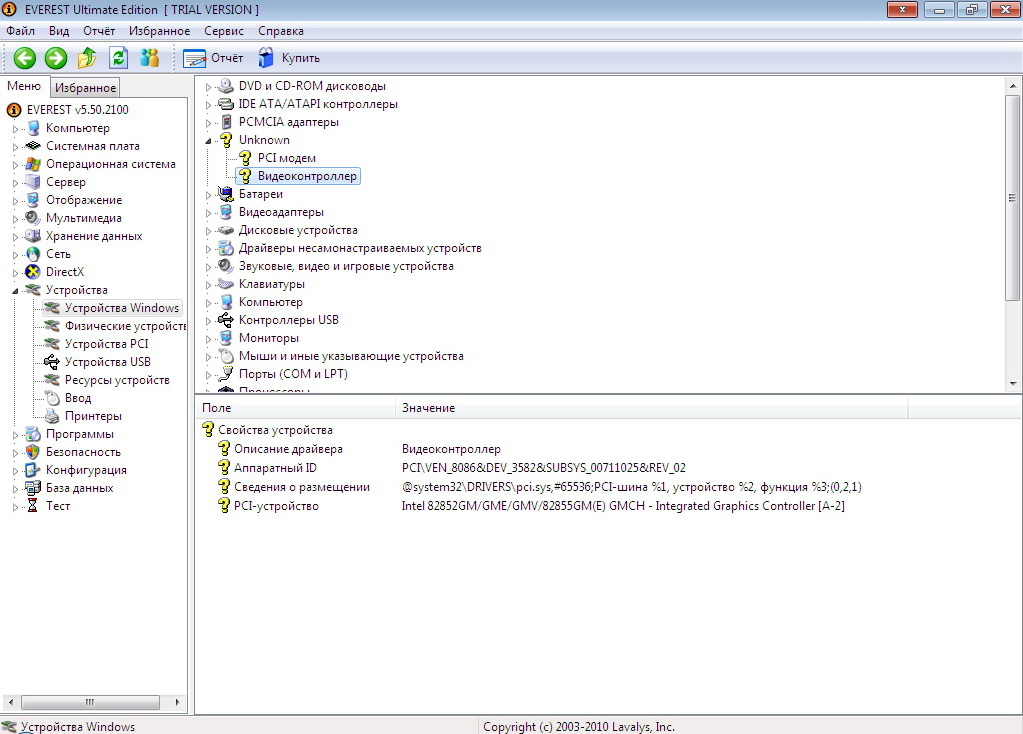This screenshot has width=1023, height=734.
Task: Expand the Мультимедиа node
Action: pos(15,219)
